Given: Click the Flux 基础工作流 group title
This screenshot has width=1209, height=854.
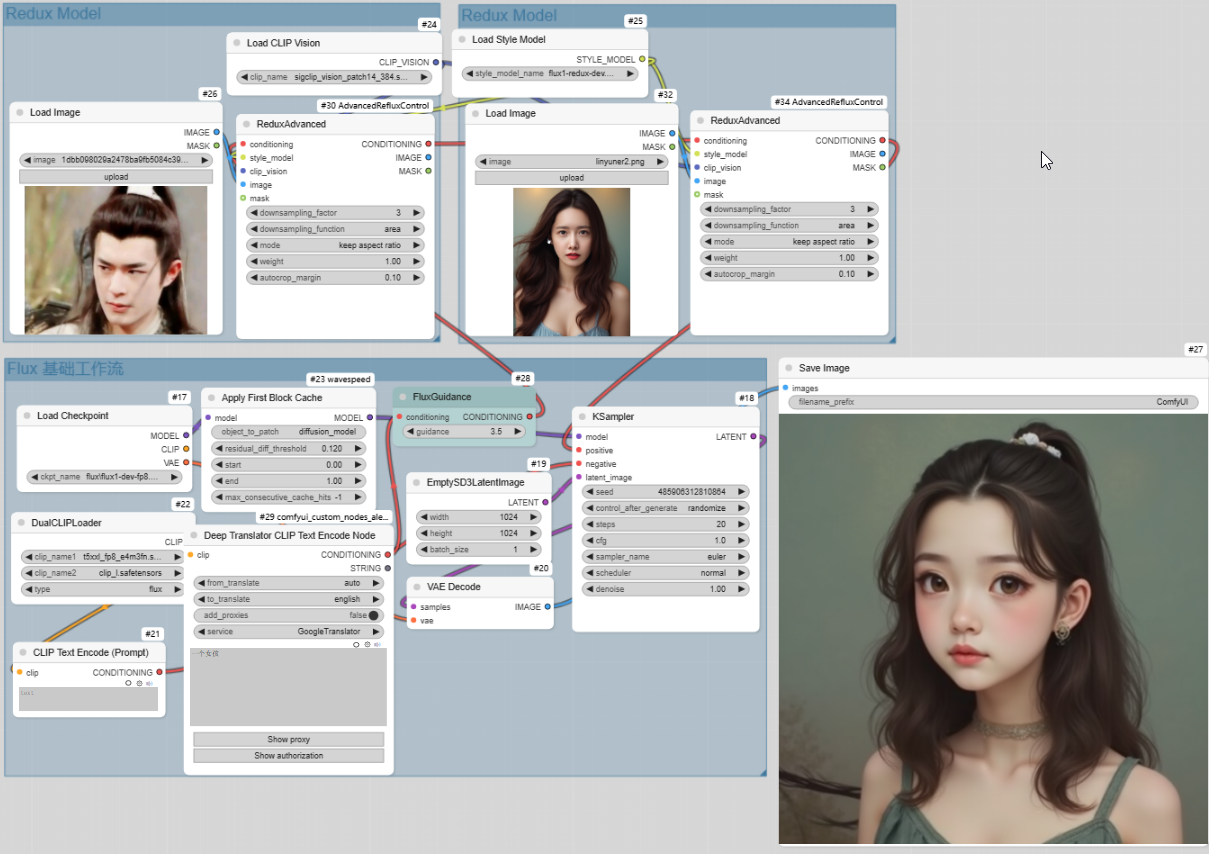Looking at the screenshot, I should point(65,369).
